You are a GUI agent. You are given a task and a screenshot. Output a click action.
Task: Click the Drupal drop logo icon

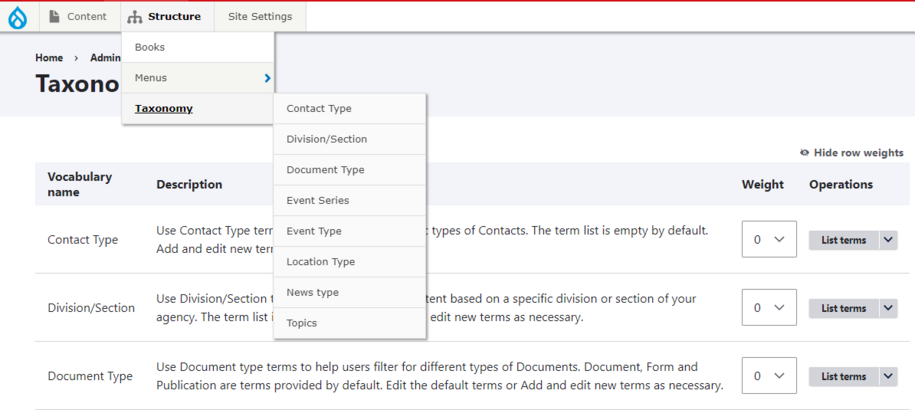pyautogui.click(x=18, y=17)
